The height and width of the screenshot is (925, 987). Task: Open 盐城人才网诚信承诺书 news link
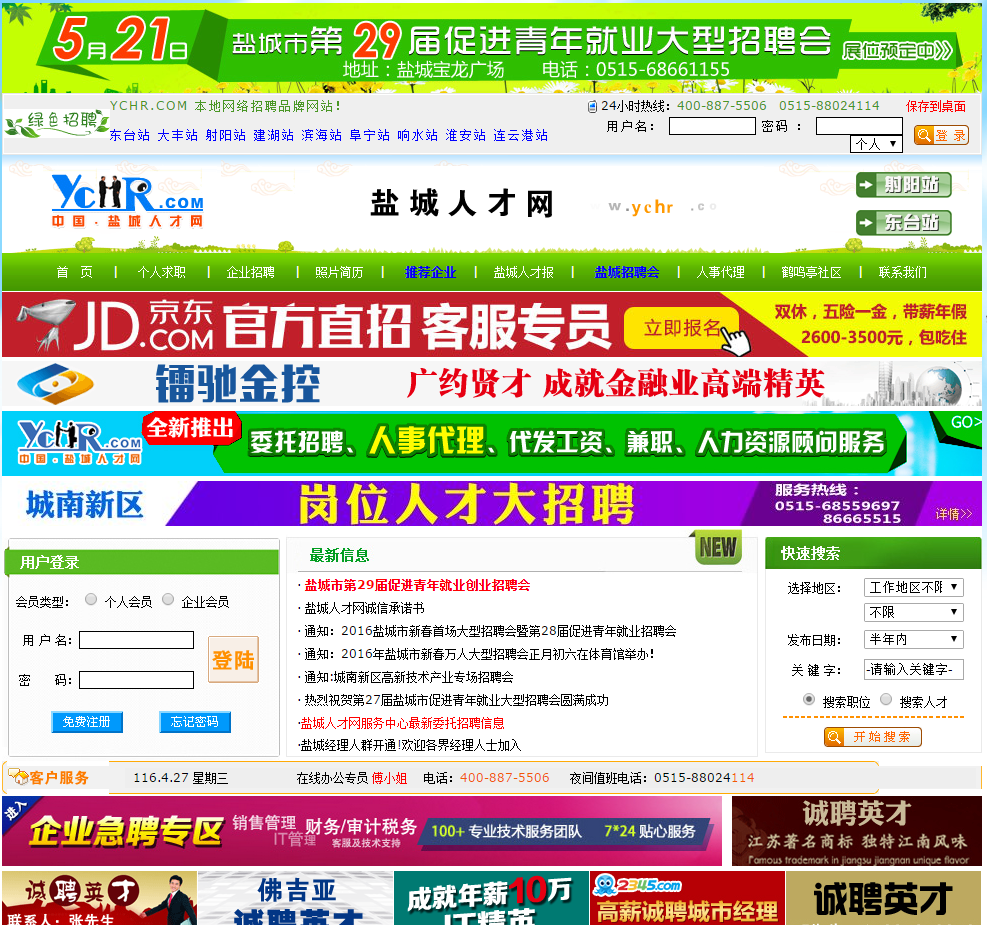364,608
